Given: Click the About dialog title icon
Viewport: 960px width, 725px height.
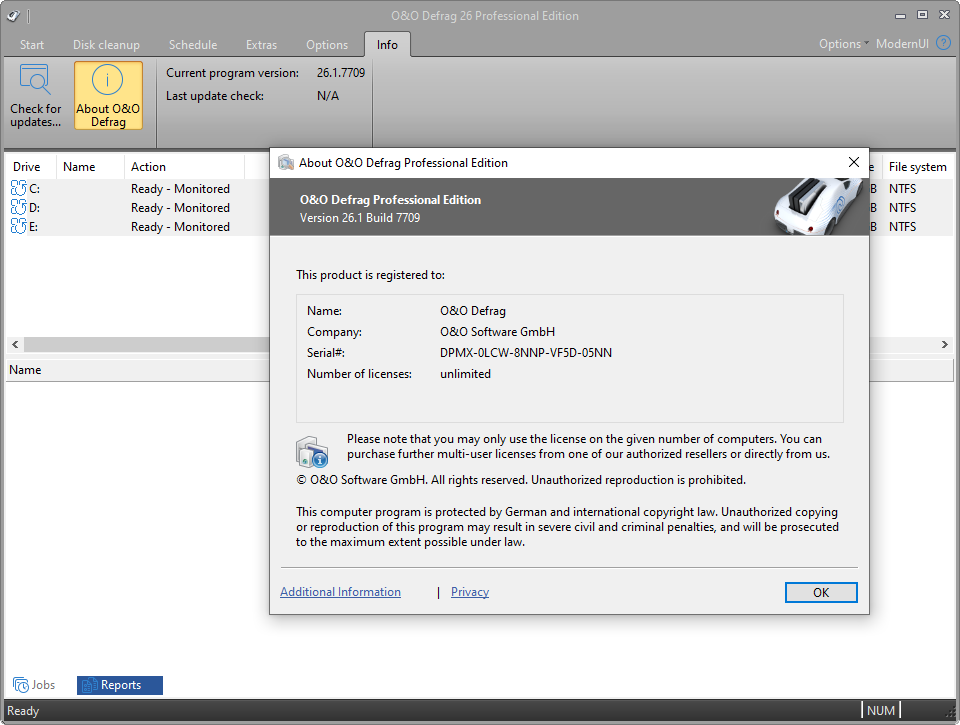Looking at the screenshot, I should click(286, 163).
